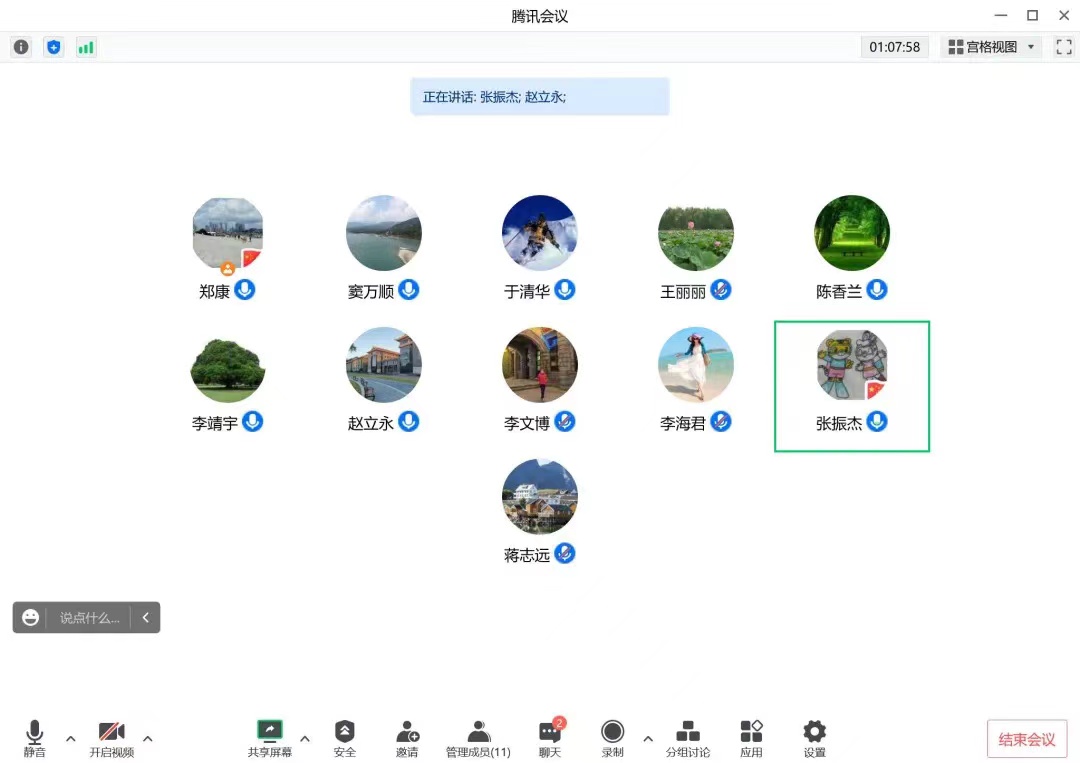1080x763 pixels.
Task: Click the Invite (邀请) icon
Action: click(x=407, y=738)
